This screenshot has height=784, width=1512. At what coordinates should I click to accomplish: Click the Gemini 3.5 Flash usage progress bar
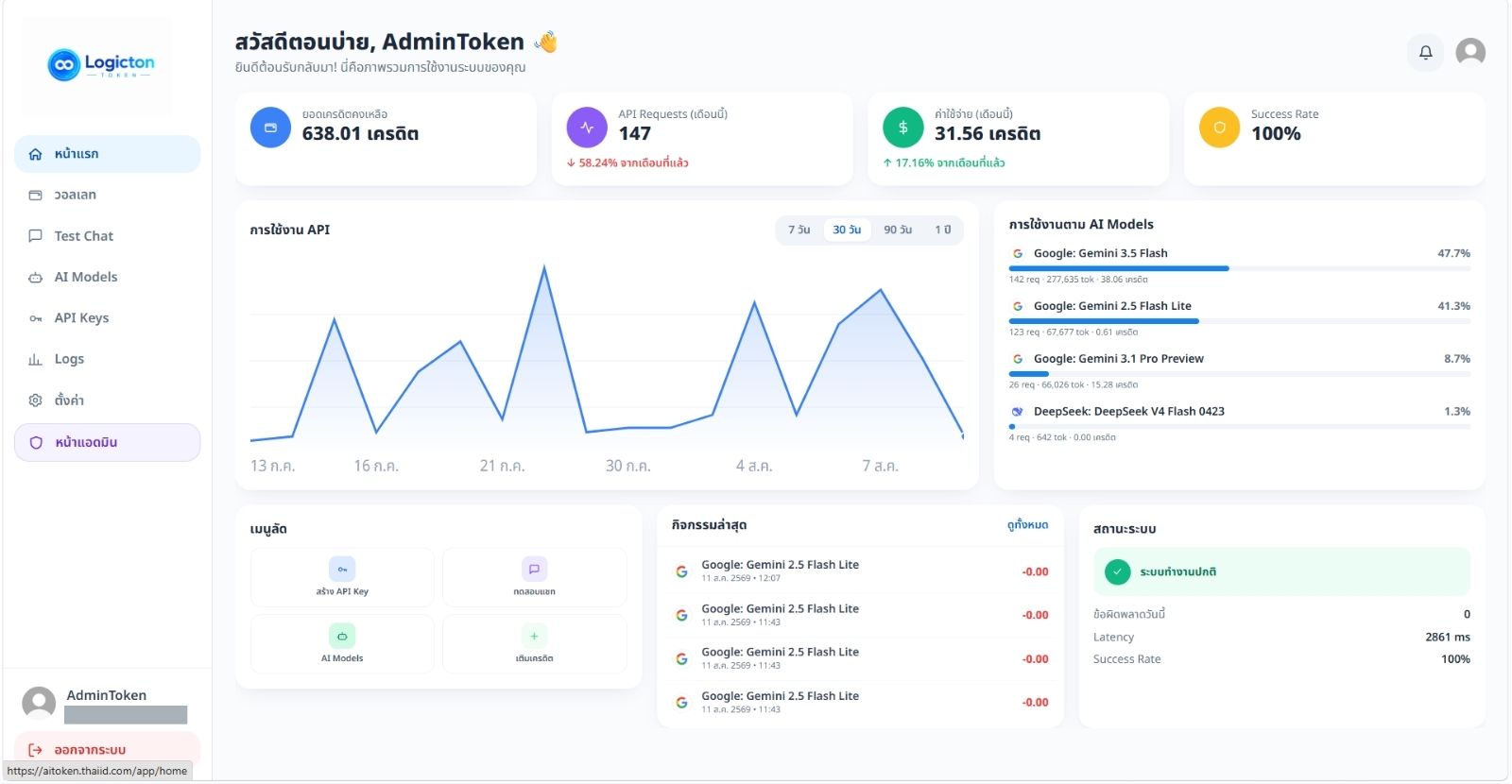(1239, 268)
